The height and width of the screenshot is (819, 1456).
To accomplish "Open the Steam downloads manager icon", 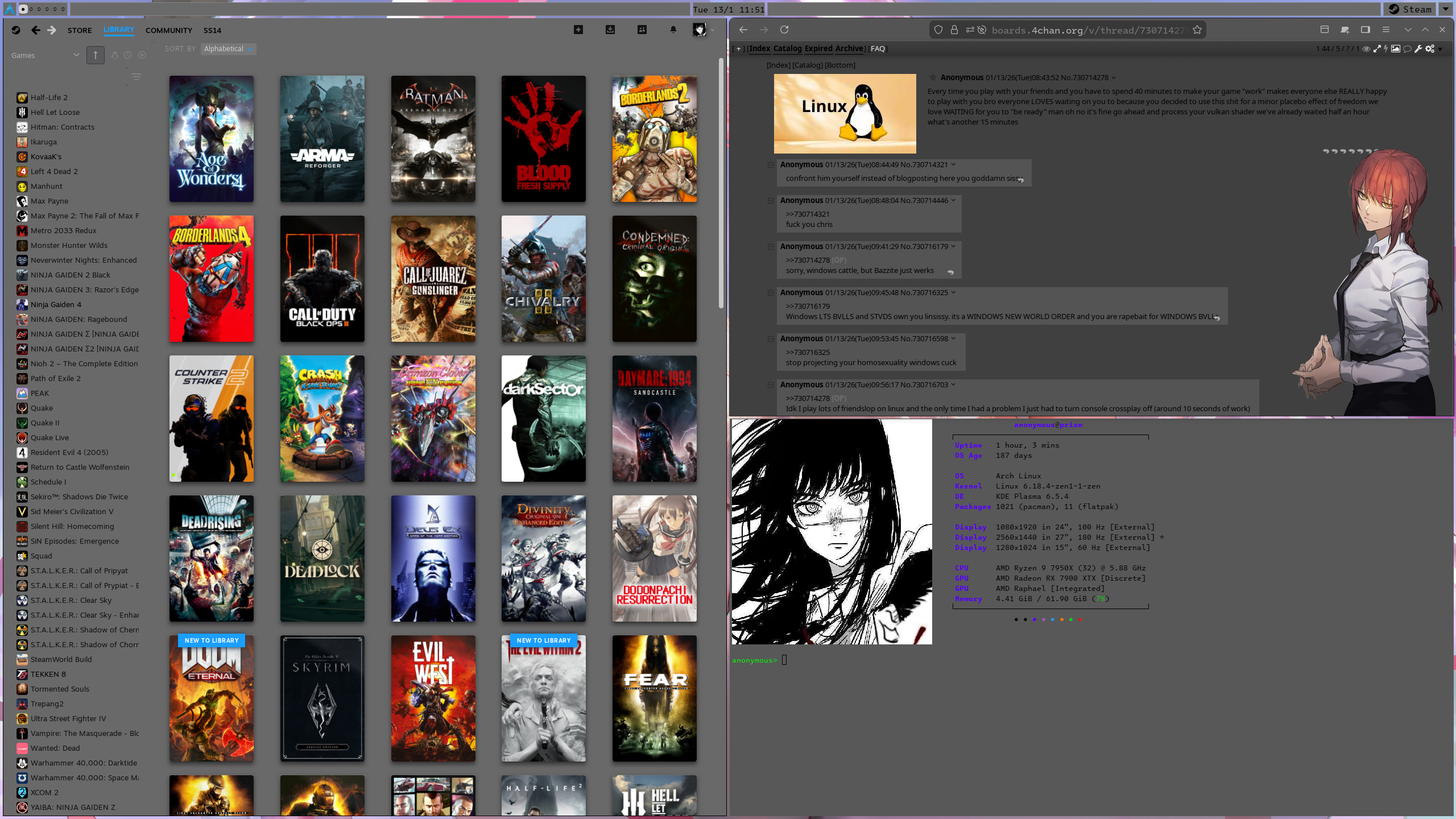I will [x=610, y=30].
